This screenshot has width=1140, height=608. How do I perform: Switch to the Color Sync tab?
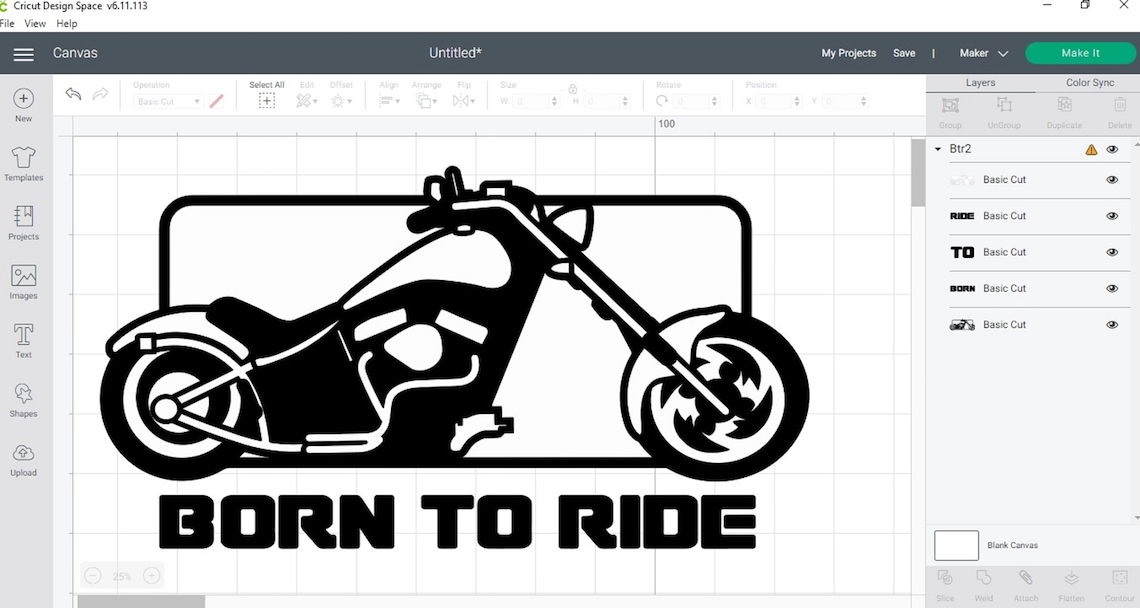pos(1090,82)
